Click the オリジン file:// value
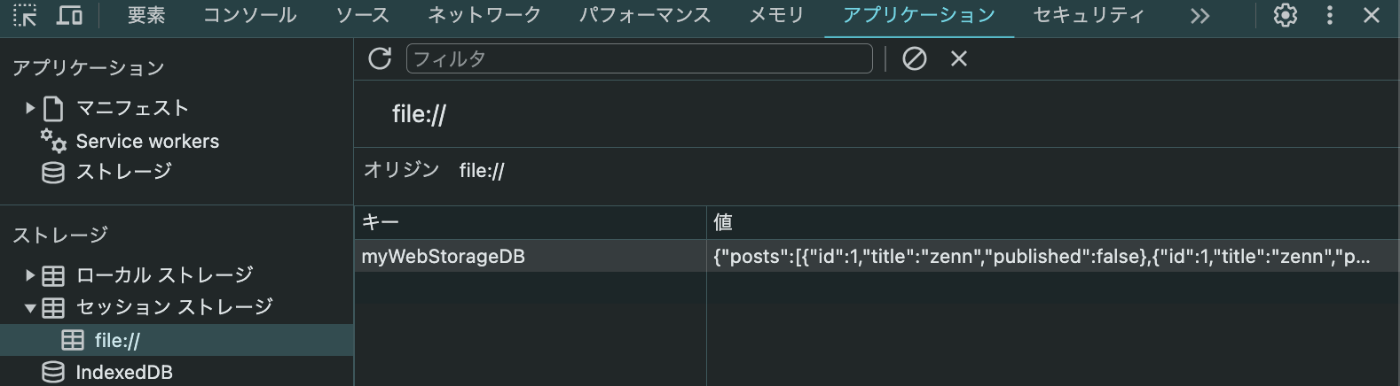 pyautogui.click(x=482, y=171)
